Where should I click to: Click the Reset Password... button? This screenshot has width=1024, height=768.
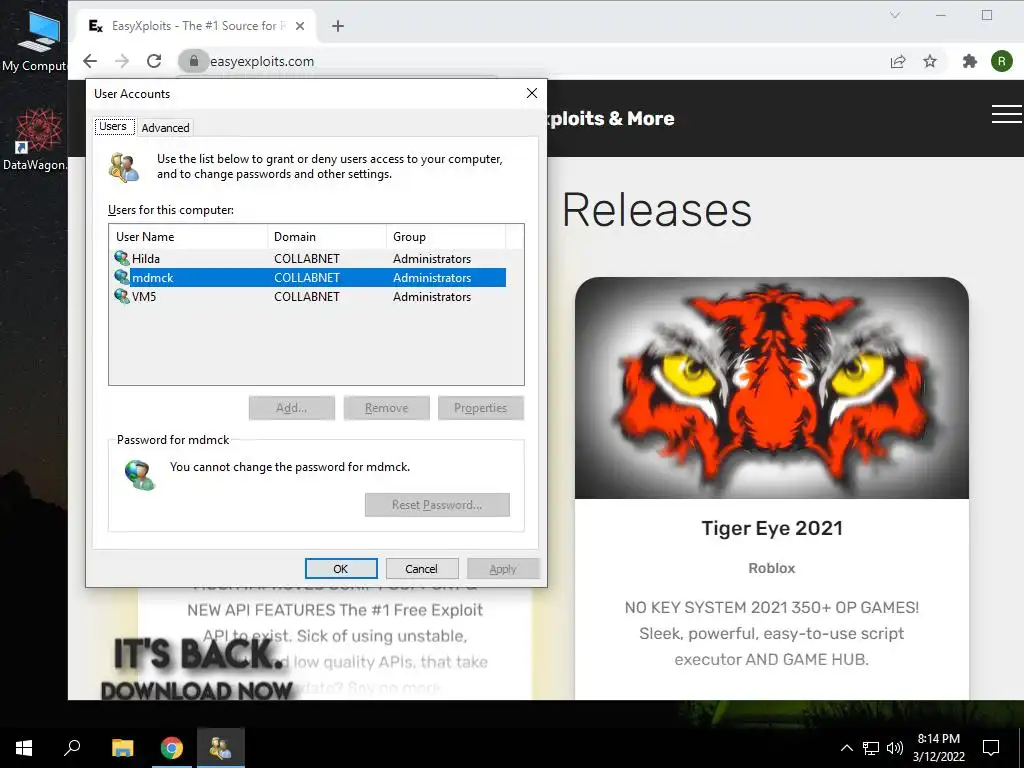437,505
